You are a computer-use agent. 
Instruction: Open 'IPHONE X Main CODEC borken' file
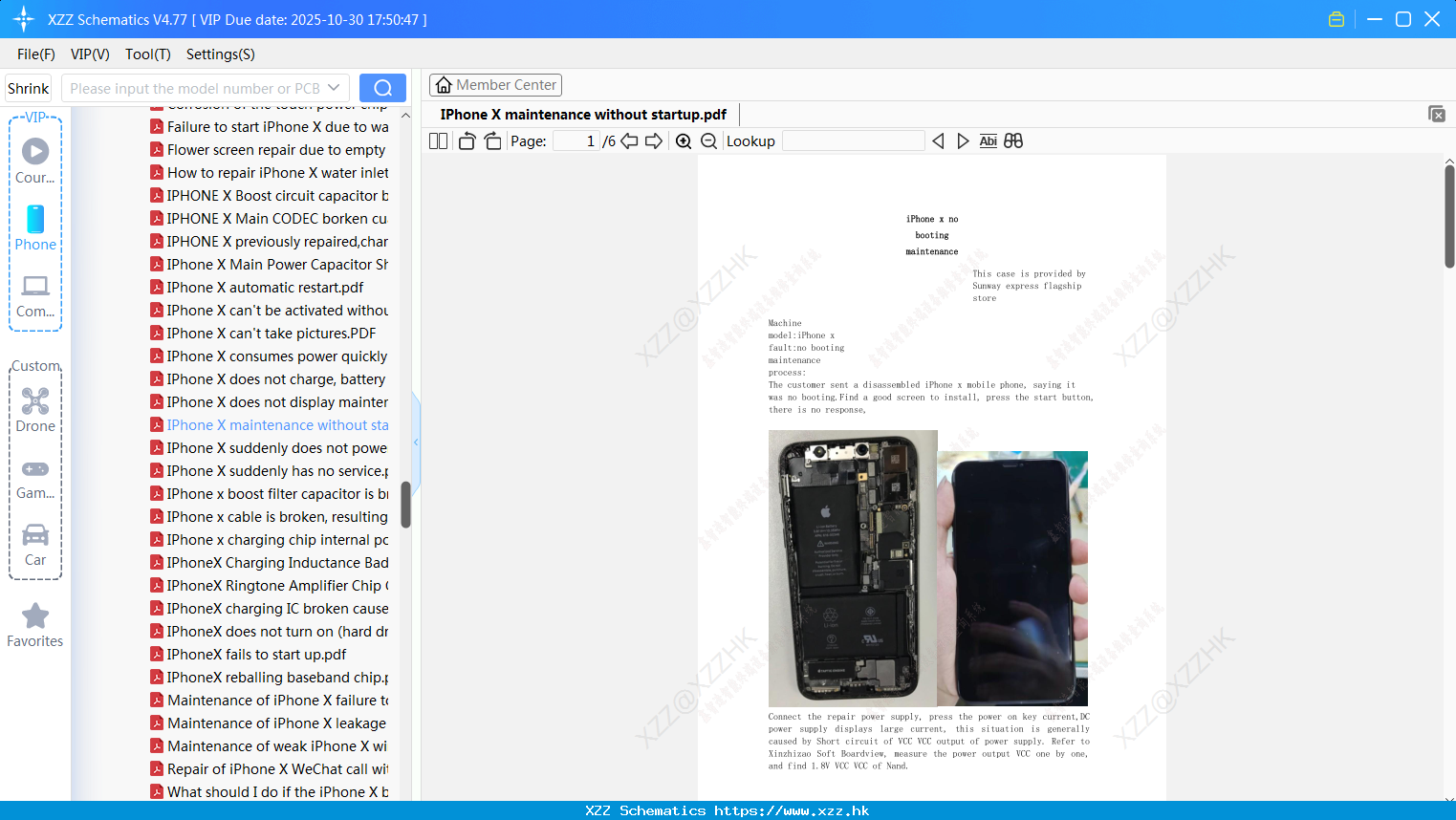click(269, 219)
